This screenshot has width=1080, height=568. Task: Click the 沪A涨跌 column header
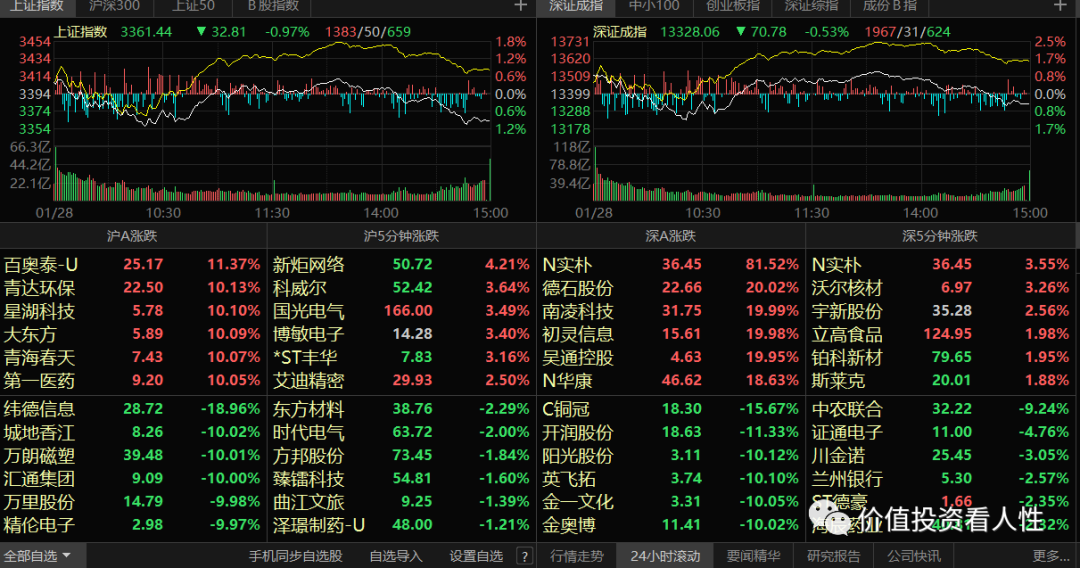tap(132, 236)
